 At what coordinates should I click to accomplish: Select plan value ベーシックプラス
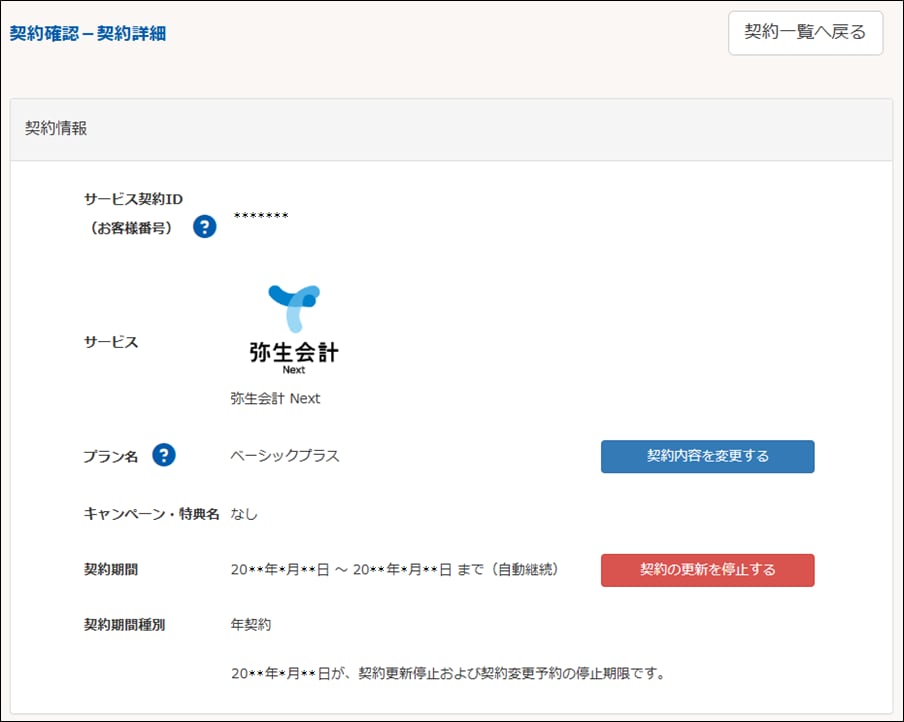click(x=285, y=456)
